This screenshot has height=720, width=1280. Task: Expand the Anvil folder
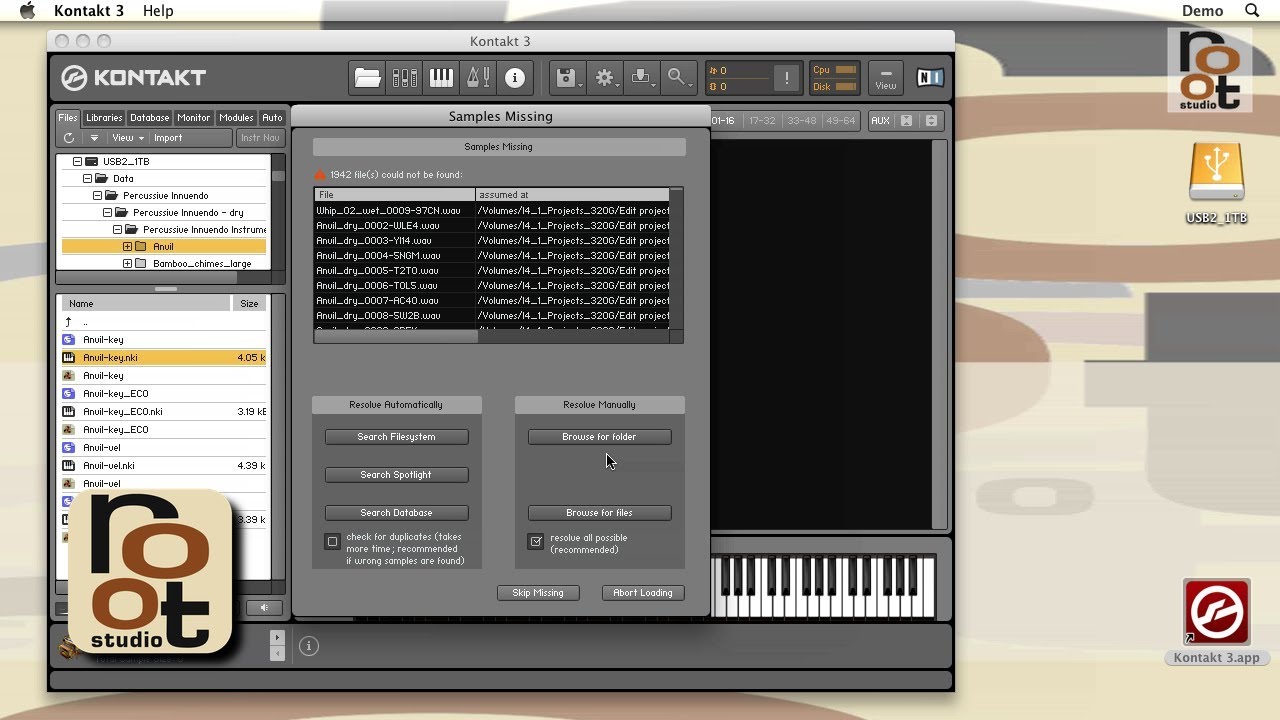[x=127, y=246]
